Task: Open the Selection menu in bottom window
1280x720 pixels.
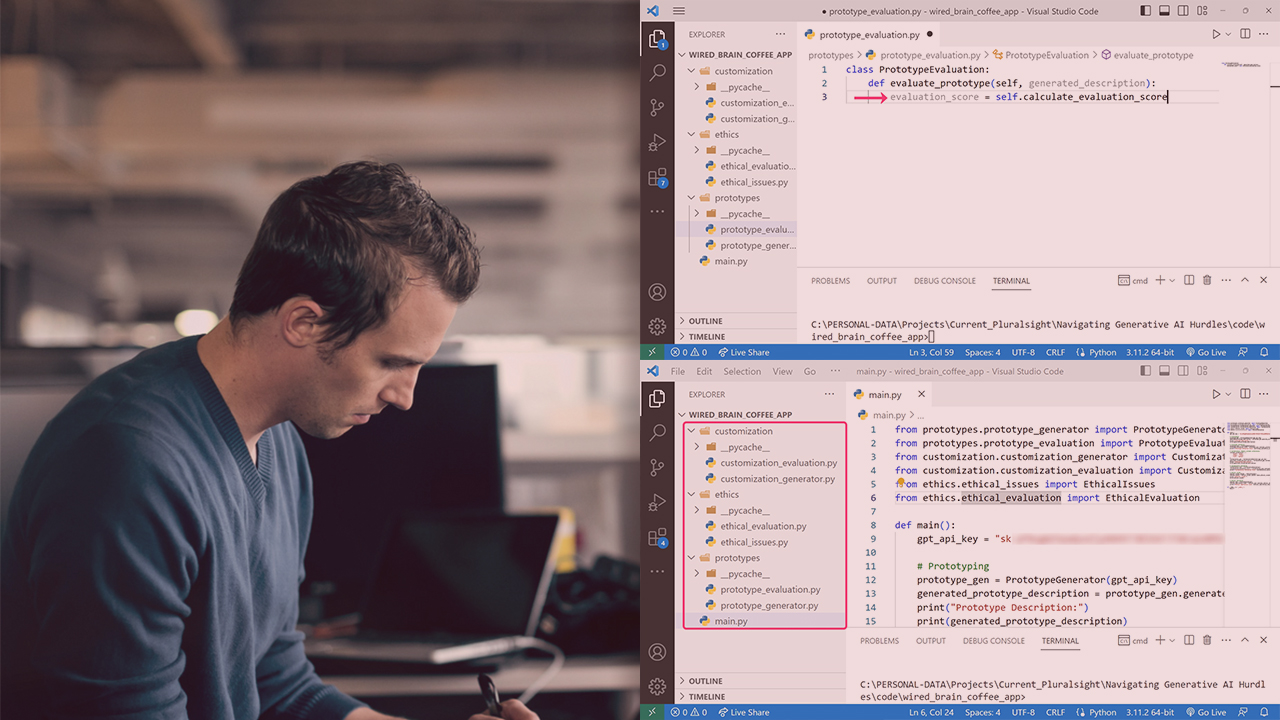Action: coord(742,371)
